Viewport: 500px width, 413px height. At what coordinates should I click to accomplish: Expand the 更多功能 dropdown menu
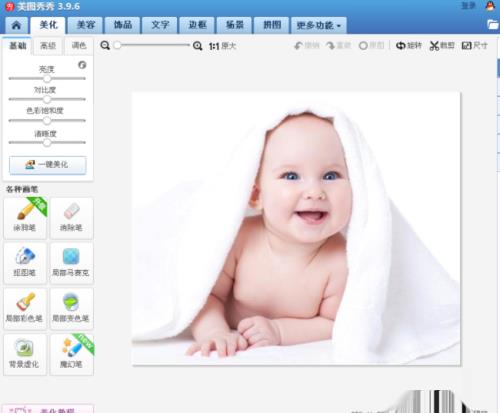319,25
